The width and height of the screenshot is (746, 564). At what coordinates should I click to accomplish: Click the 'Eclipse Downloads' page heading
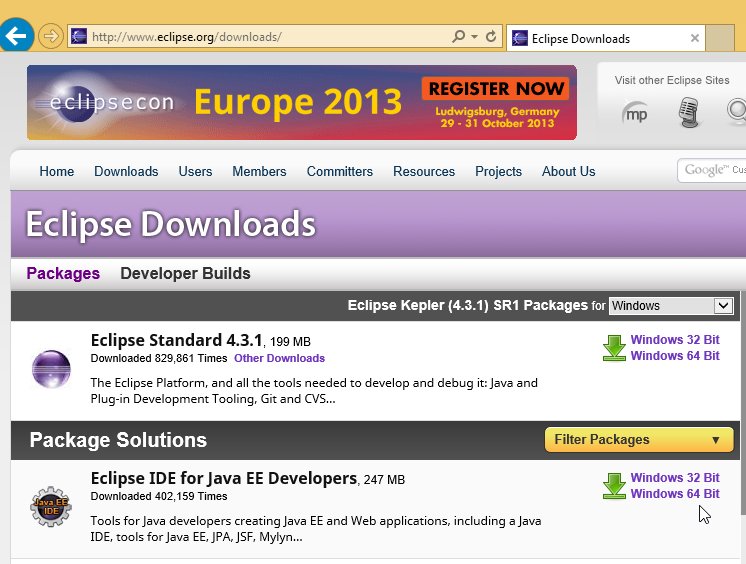coord(170,224)
